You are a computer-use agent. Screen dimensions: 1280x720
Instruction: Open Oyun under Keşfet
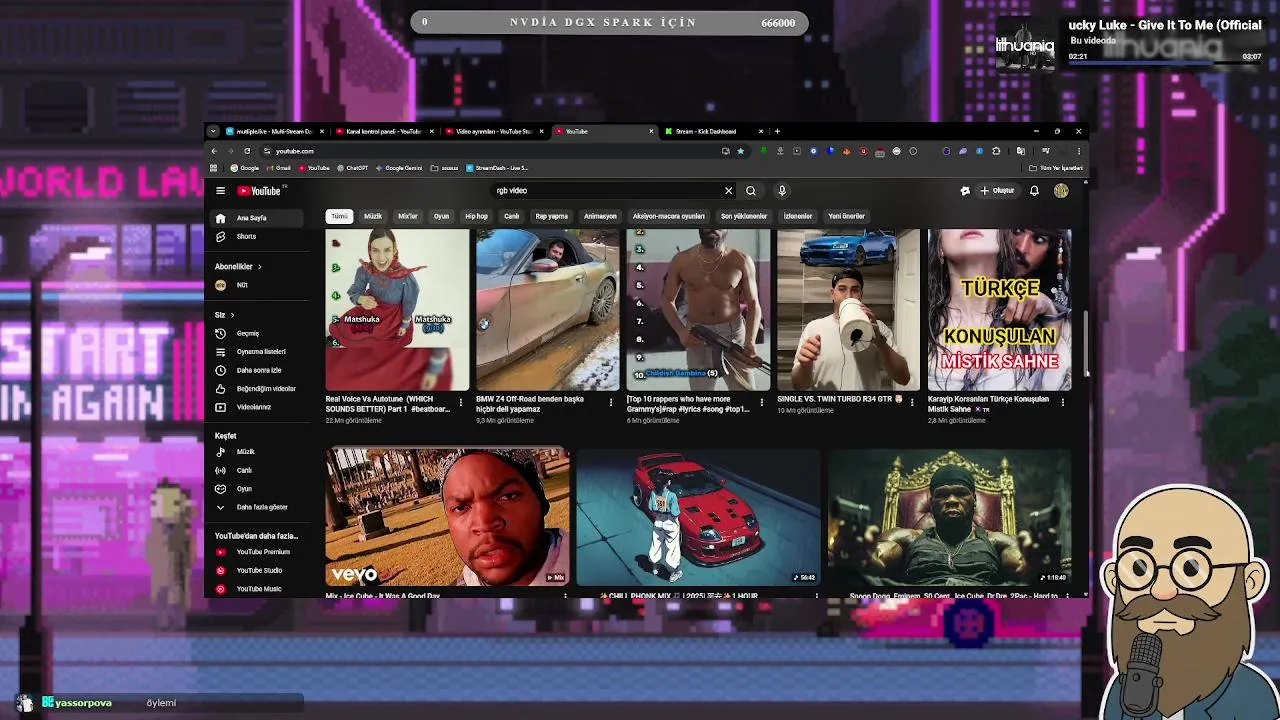255,489
